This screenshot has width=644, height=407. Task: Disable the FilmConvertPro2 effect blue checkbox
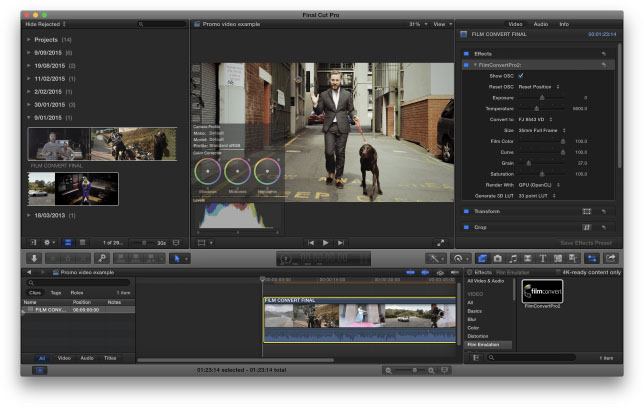click(x=466, y=65)
